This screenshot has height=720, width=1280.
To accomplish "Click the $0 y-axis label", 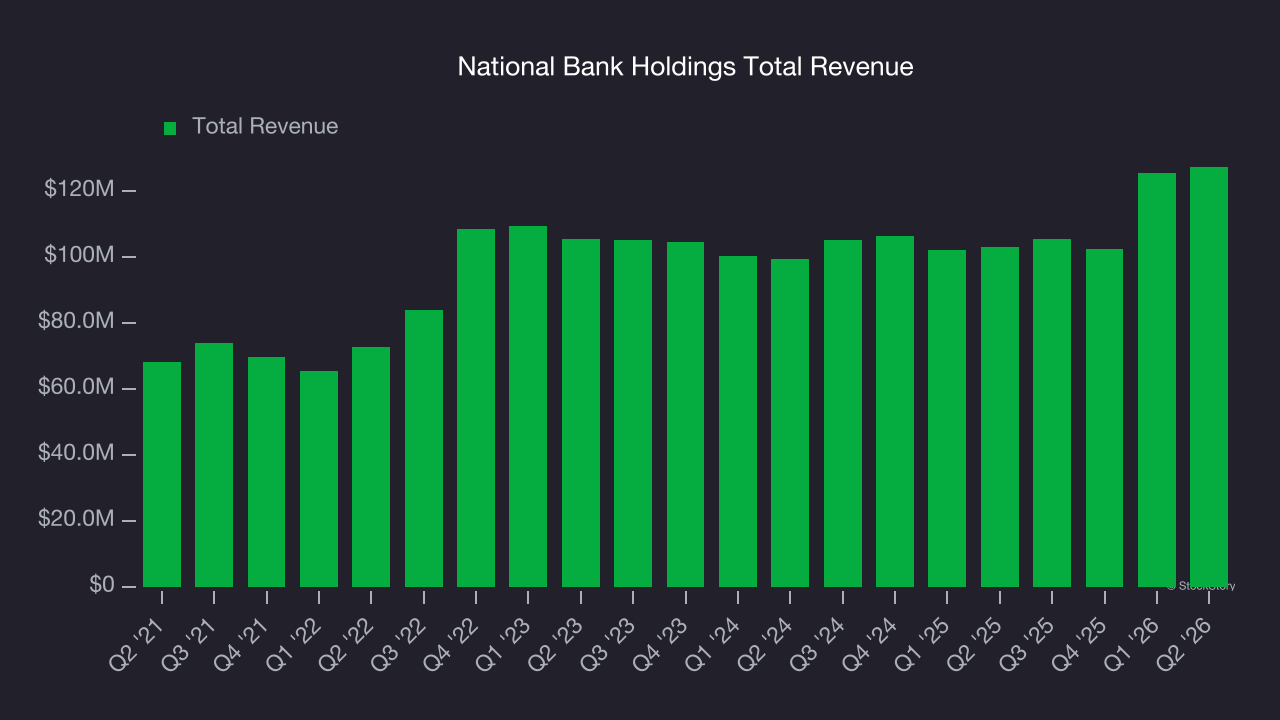I will coord(102,586).
